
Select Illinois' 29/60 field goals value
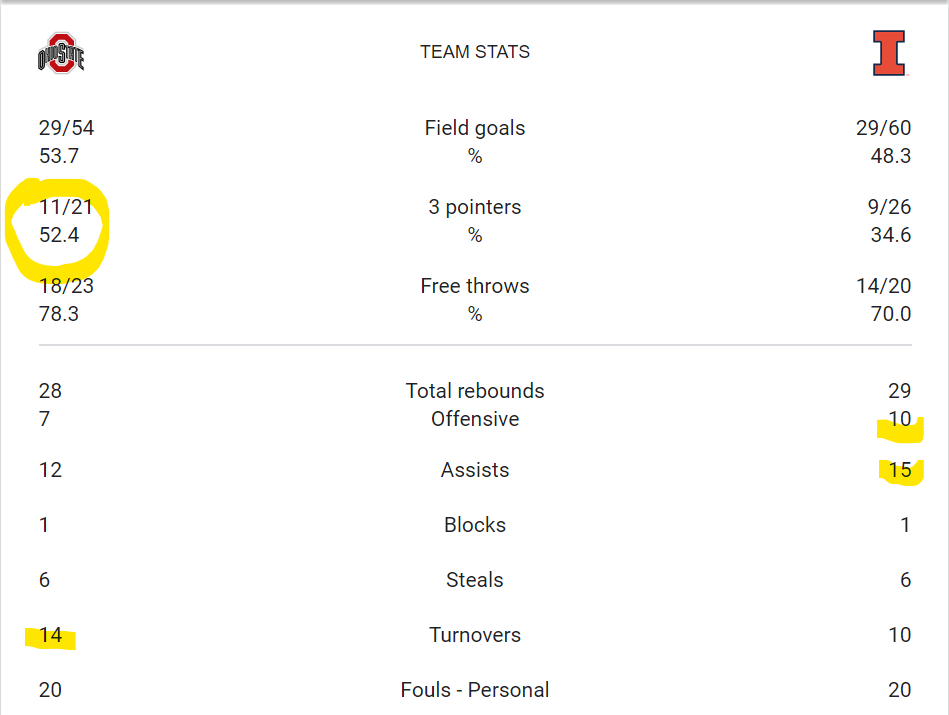tap(883, 128)
